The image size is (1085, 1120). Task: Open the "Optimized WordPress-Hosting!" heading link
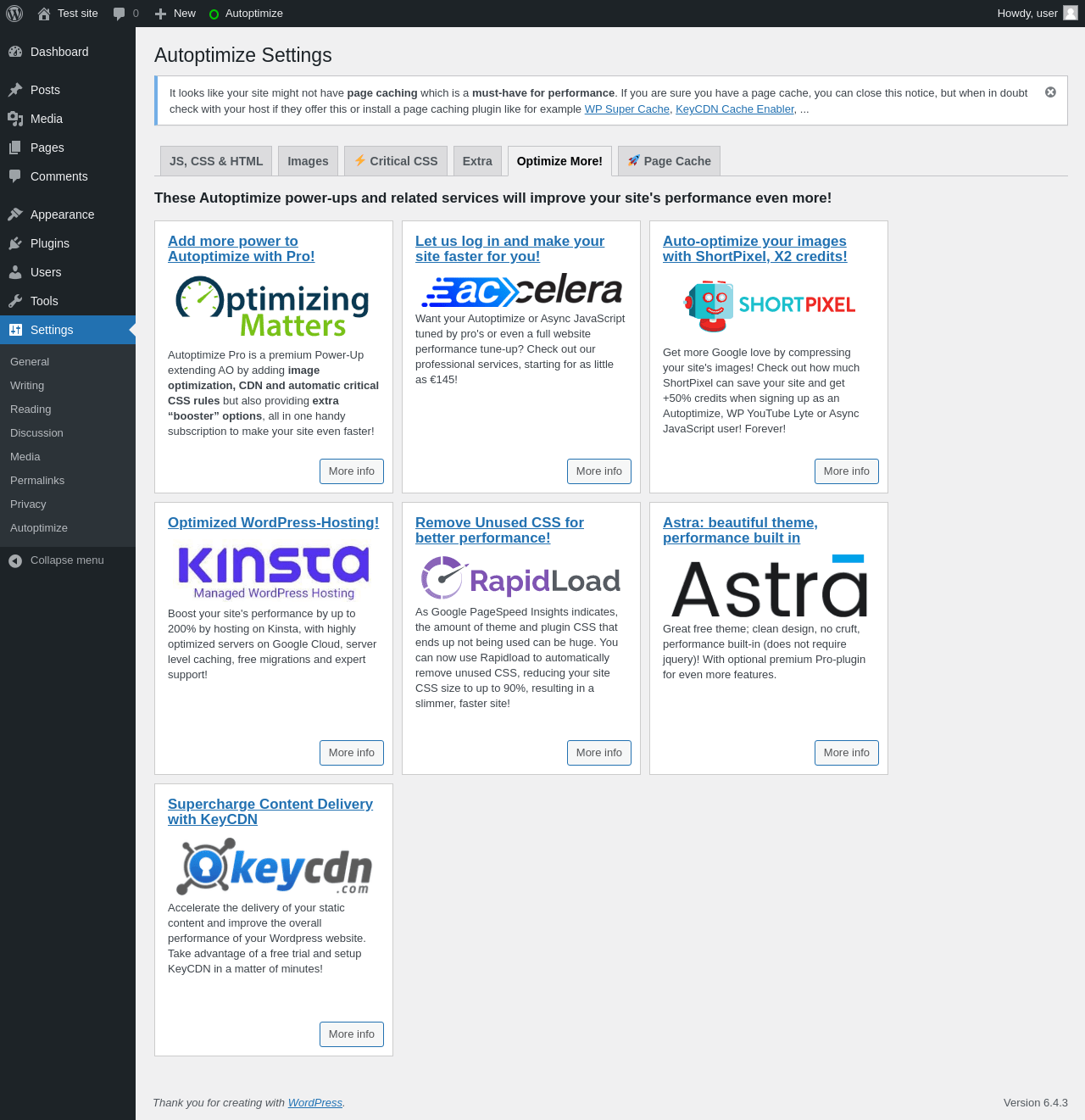[274, 522]
